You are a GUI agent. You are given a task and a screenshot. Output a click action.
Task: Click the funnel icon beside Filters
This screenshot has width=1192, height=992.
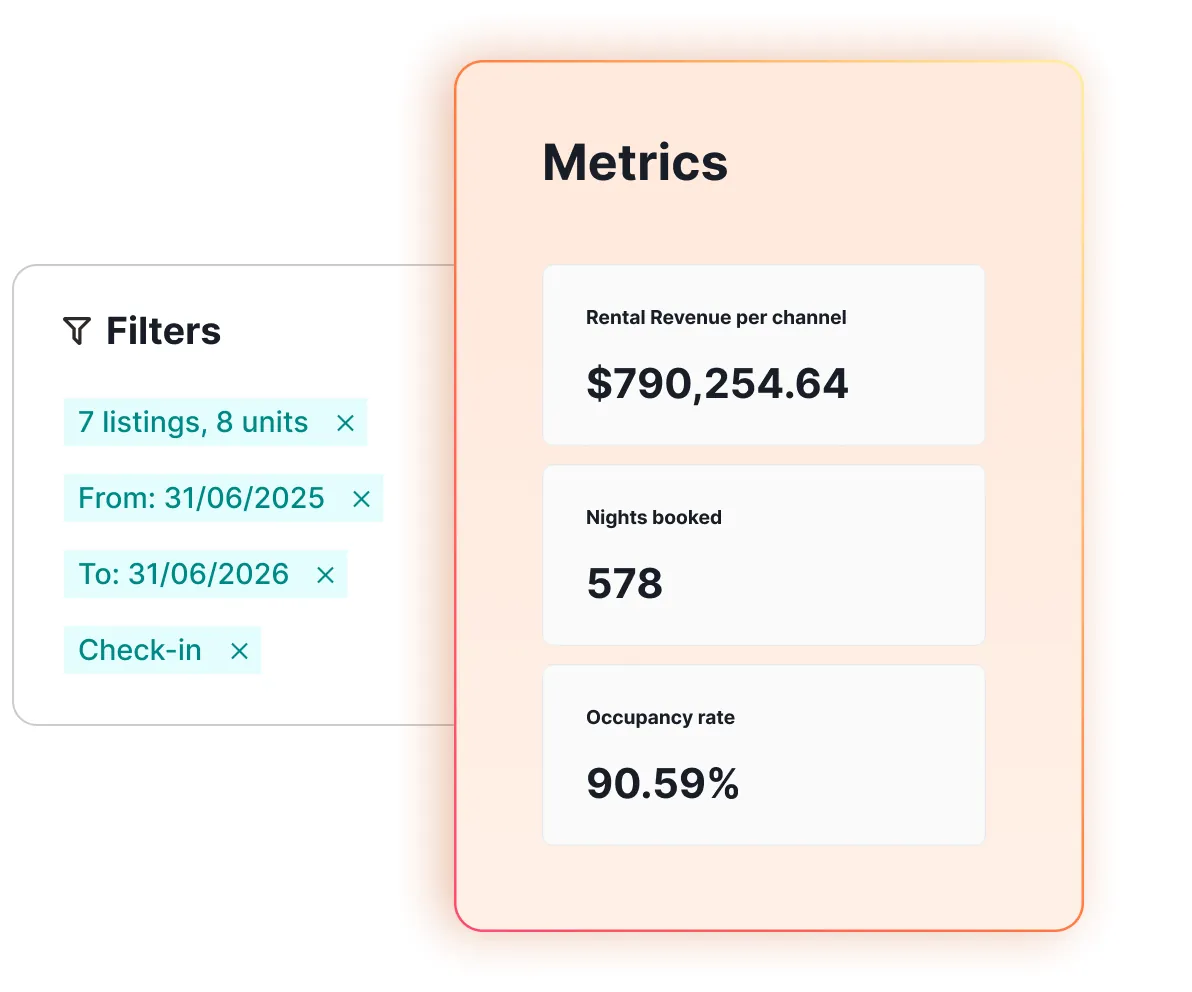(x=77, y=331)
